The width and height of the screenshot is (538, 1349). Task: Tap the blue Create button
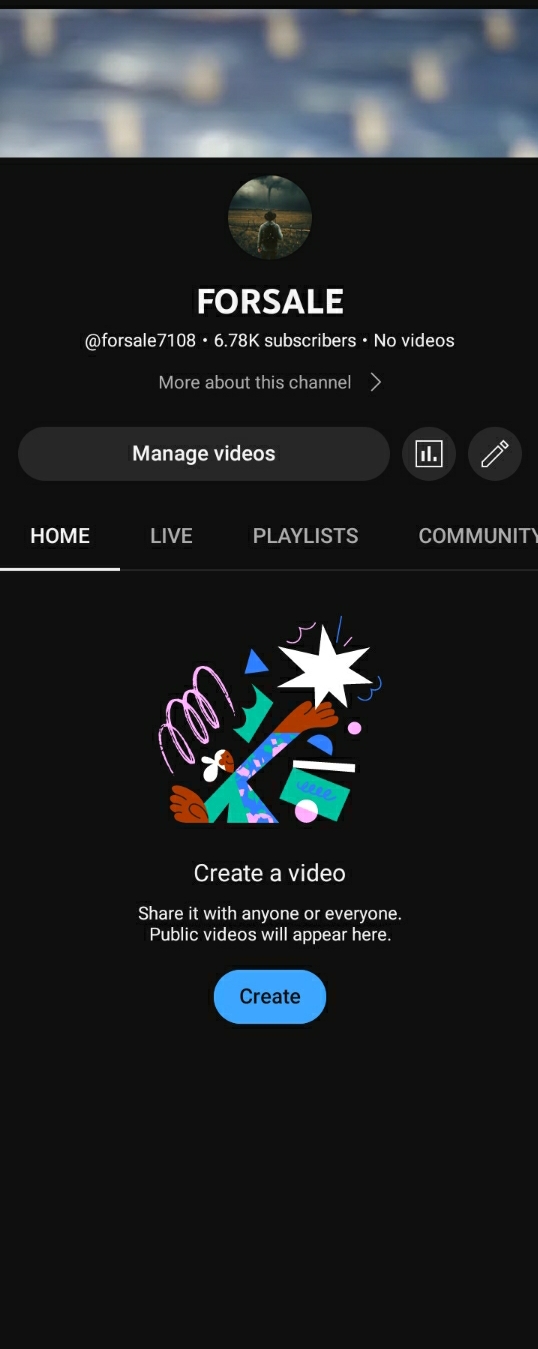point(270,997)
